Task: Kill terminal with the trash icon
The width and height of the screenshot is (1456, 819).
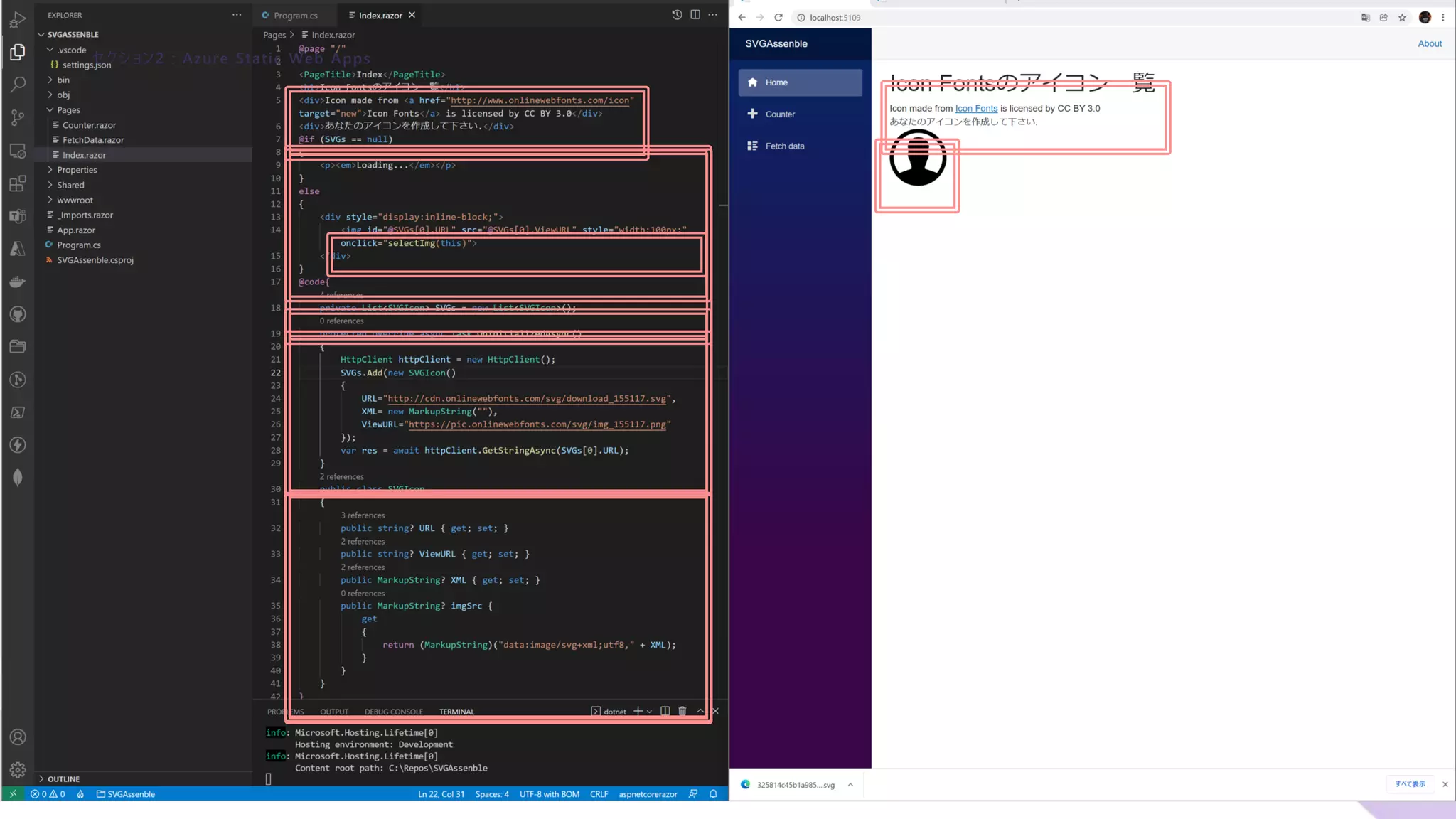Action: tap(682, 711)
